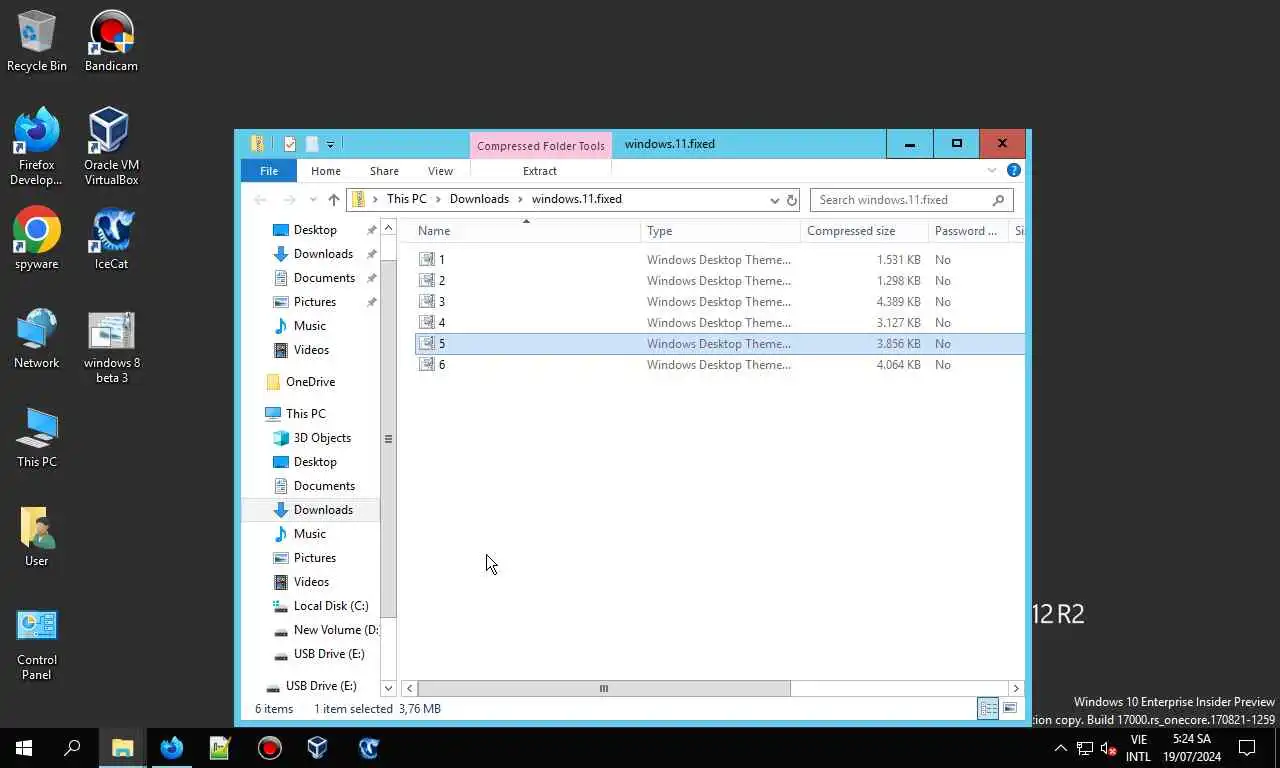Click New folder quick access toolbar icon

312,144
